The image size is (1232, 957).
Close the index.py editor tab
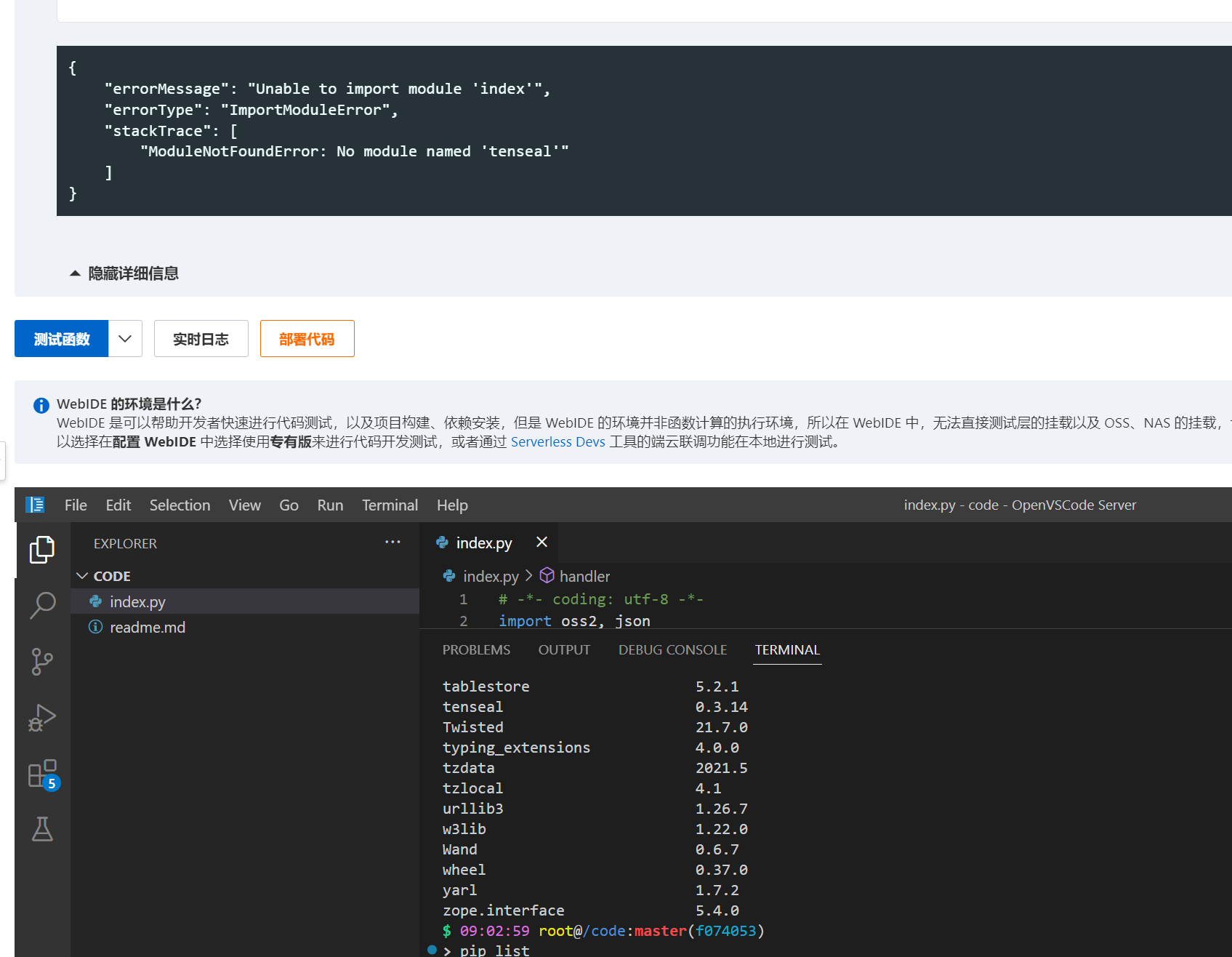pos(541,542)
